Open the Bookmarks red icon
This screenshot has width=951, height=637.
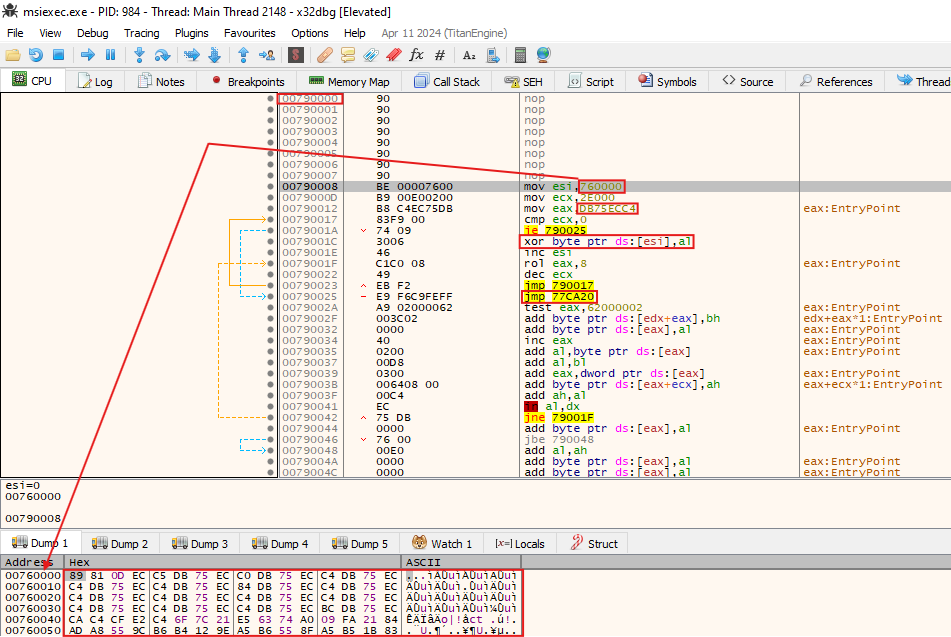(394, 55)
